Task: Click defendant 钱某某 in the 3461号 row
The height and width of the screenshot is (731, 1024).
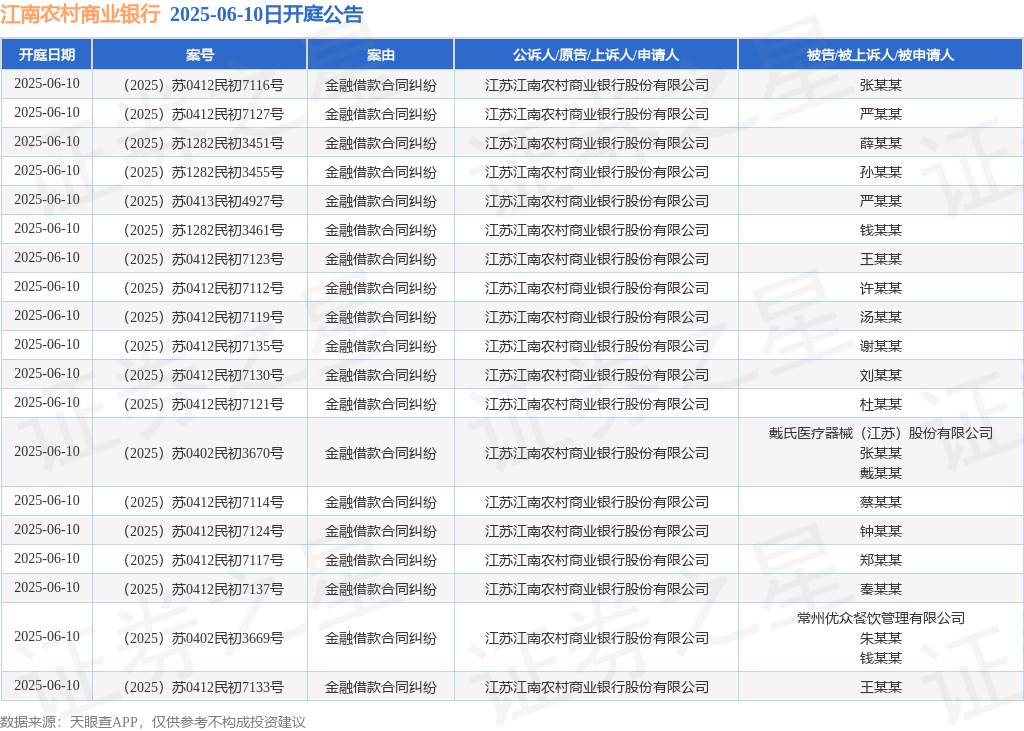Action: tap(880, 230)
